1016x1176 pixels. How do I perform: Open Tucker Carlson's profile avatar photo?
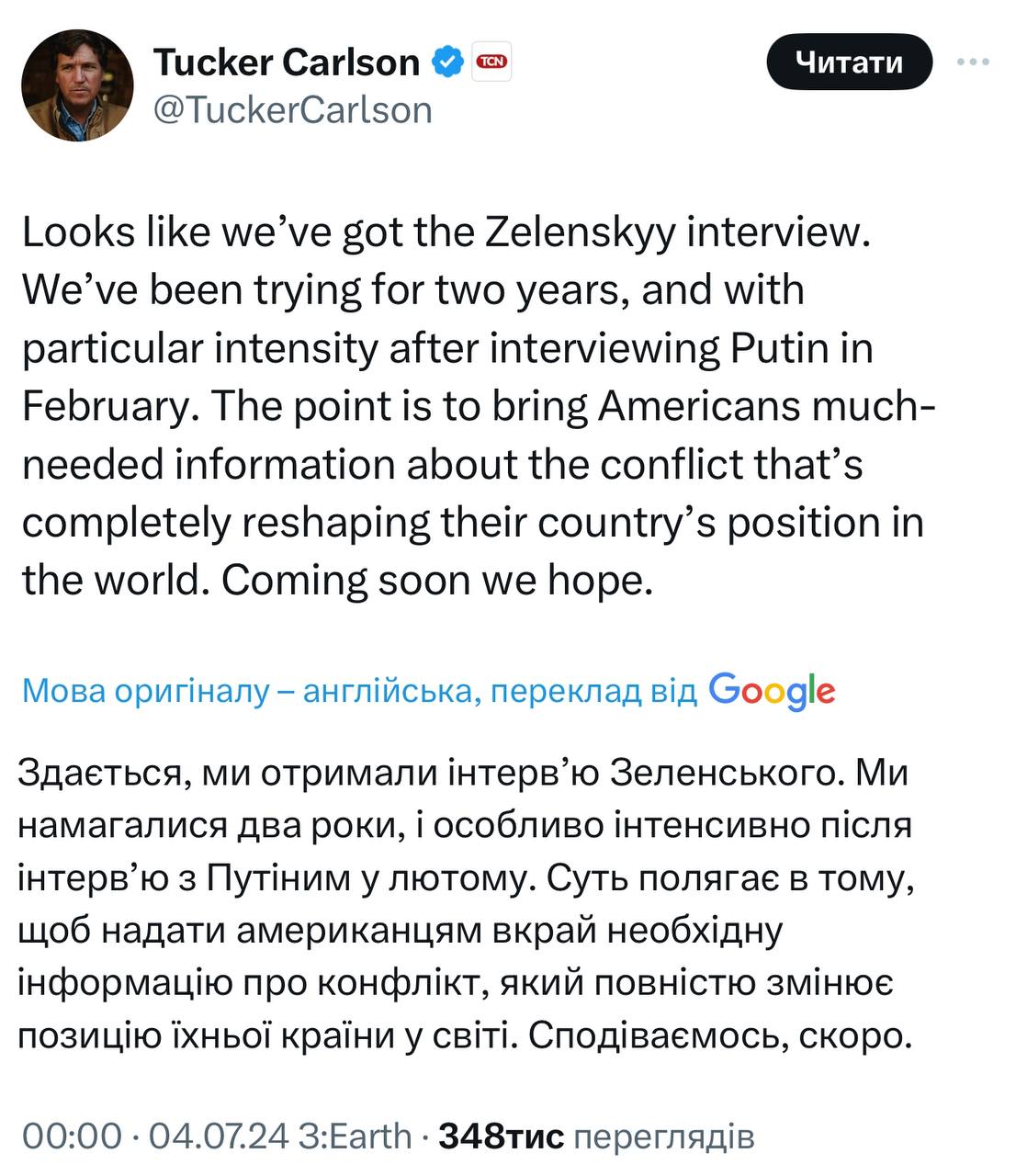point(78,85)
